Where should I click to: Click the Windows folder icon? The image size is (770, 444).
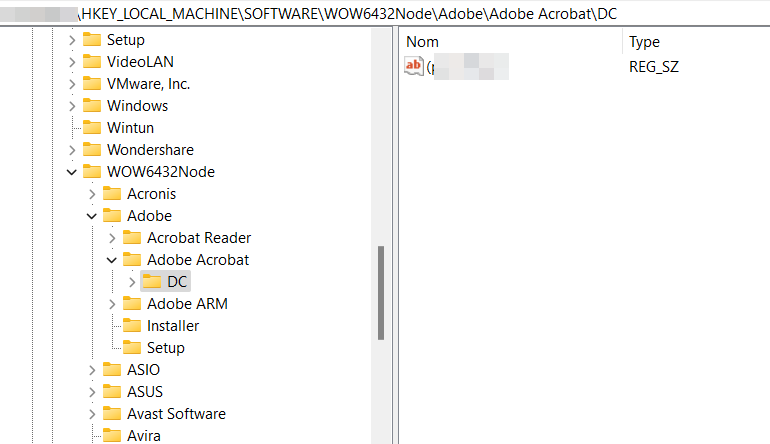coord(92,106)
